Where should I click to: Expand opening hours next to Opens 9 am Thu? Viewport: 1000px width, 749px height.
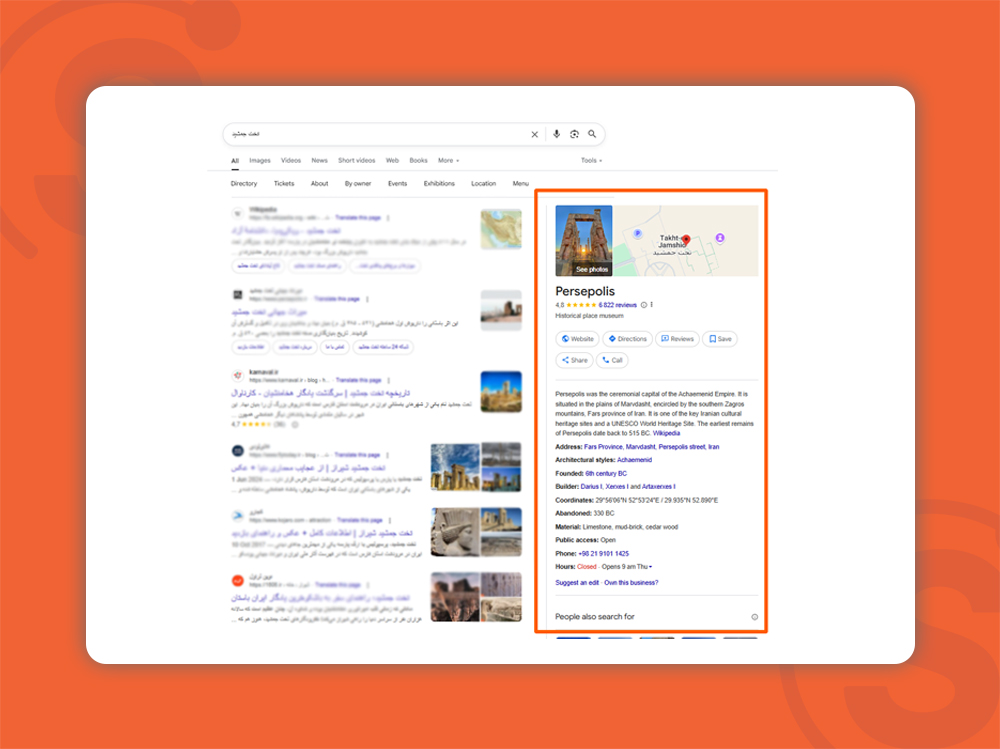[651, 567]
